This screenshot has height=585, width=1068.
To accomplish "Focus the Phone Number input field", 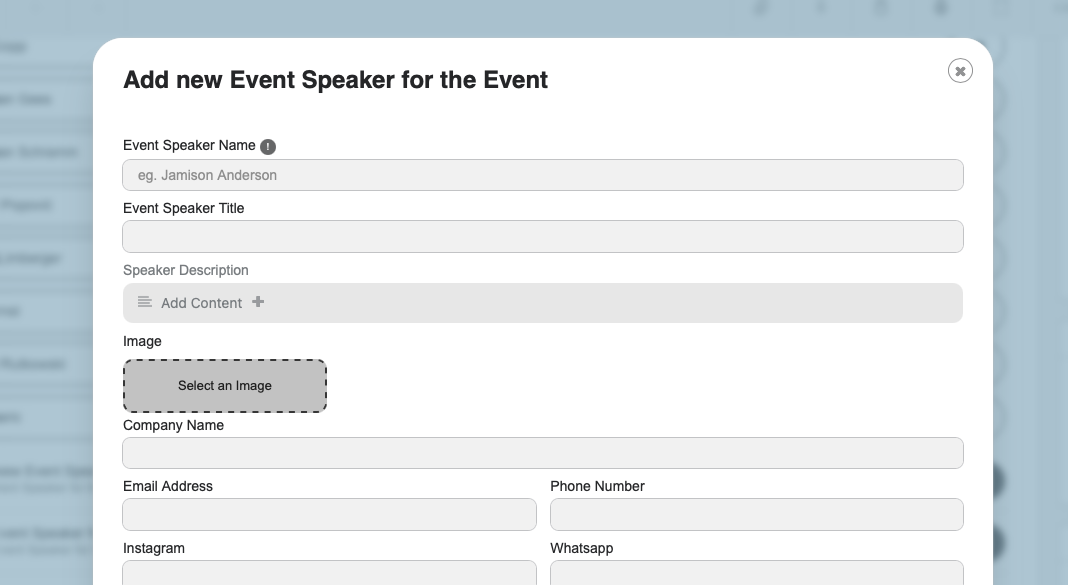I will [x=757, y=514].
